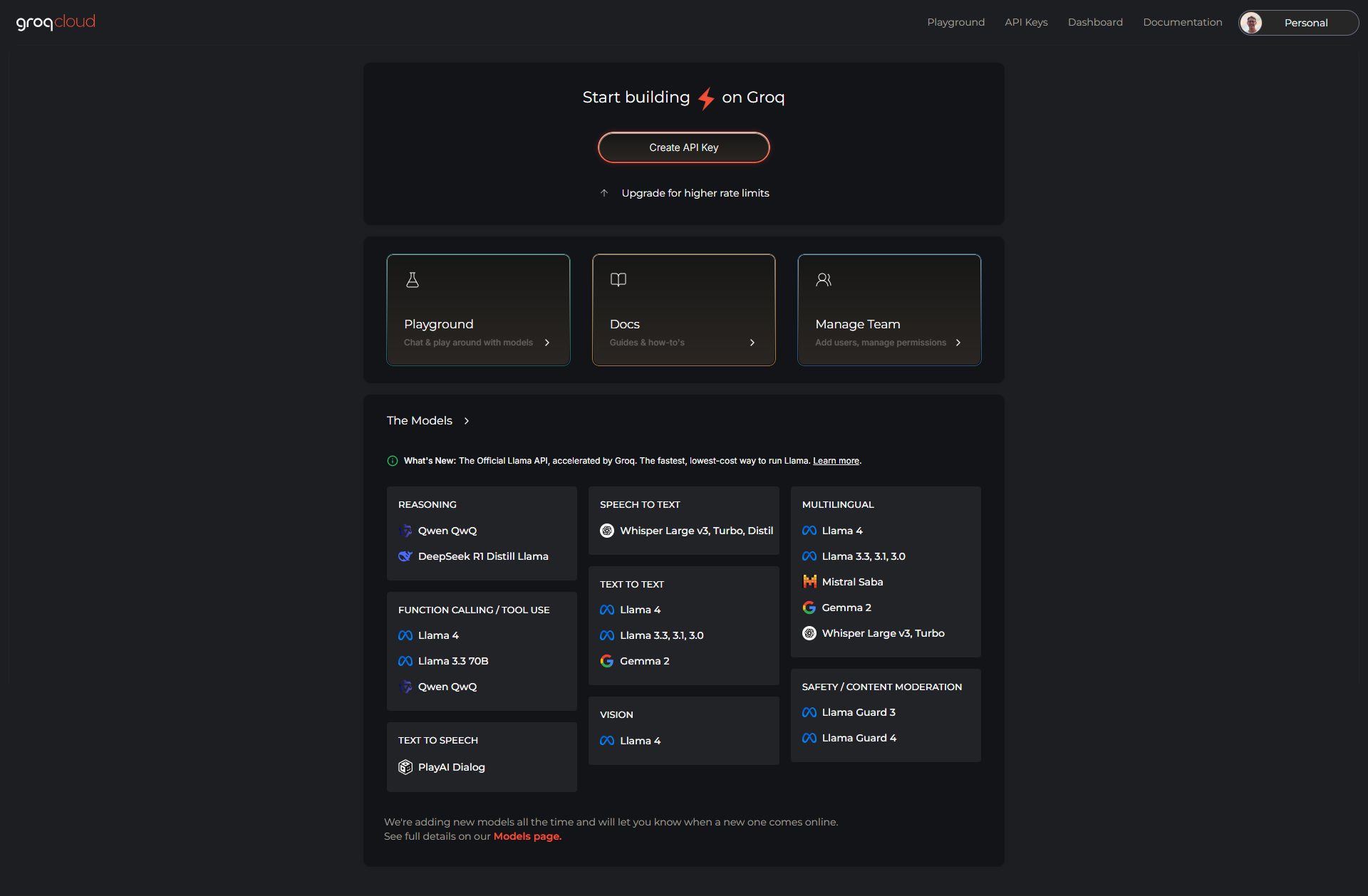The image size is (1368, 896).
Task: Open API Keys in the top navigation
Action: coord(1026,22)
